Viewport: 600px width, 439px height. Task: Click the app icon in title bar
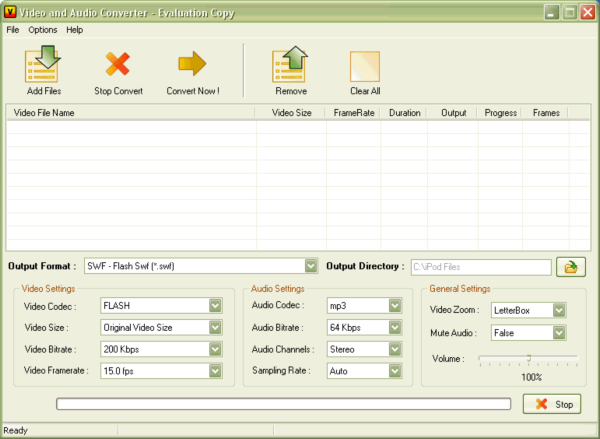[x=11, y=12]
